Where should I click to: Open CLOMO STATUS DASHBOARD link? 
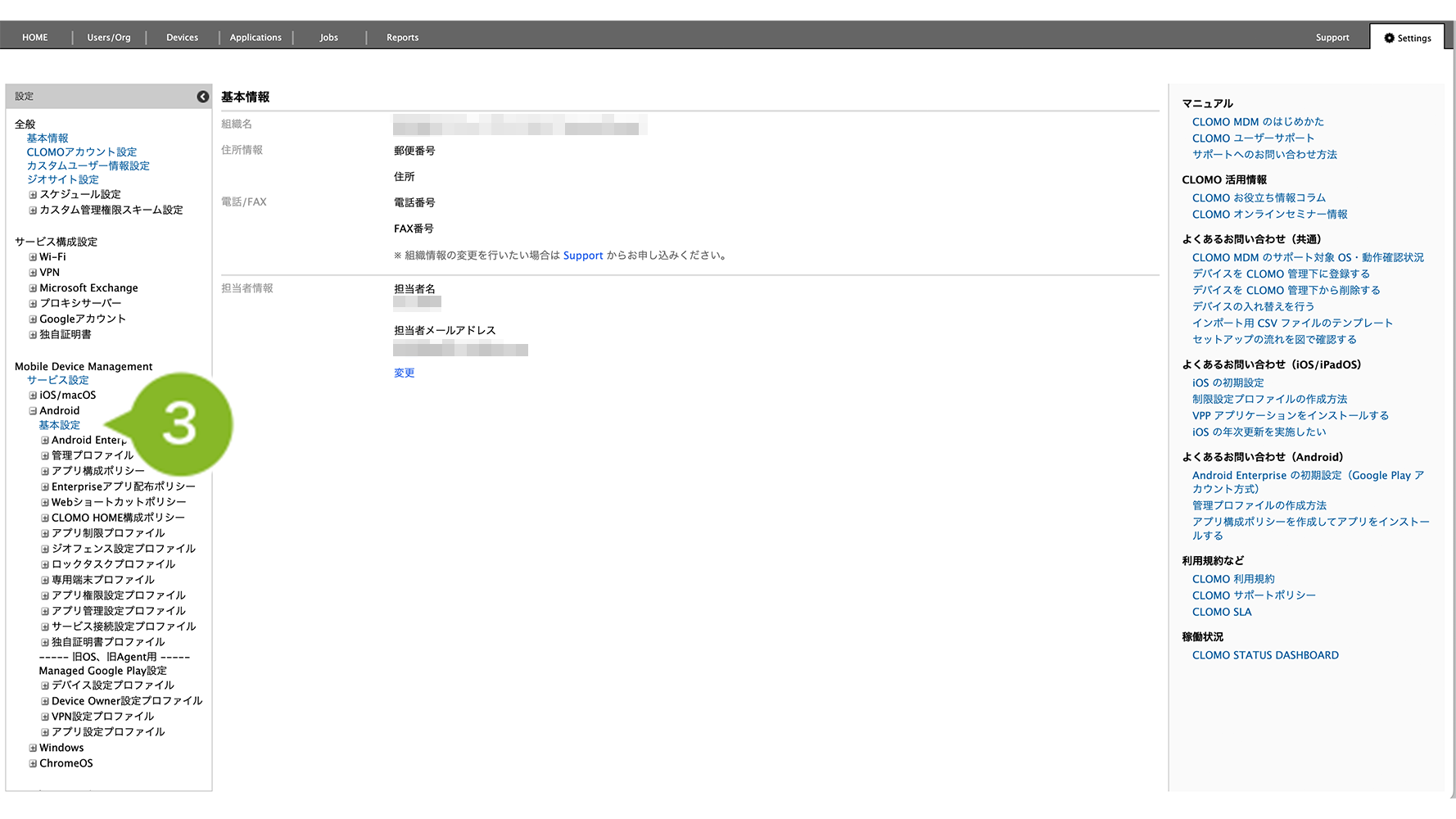pyautogui.click(x=1265, y=655)
